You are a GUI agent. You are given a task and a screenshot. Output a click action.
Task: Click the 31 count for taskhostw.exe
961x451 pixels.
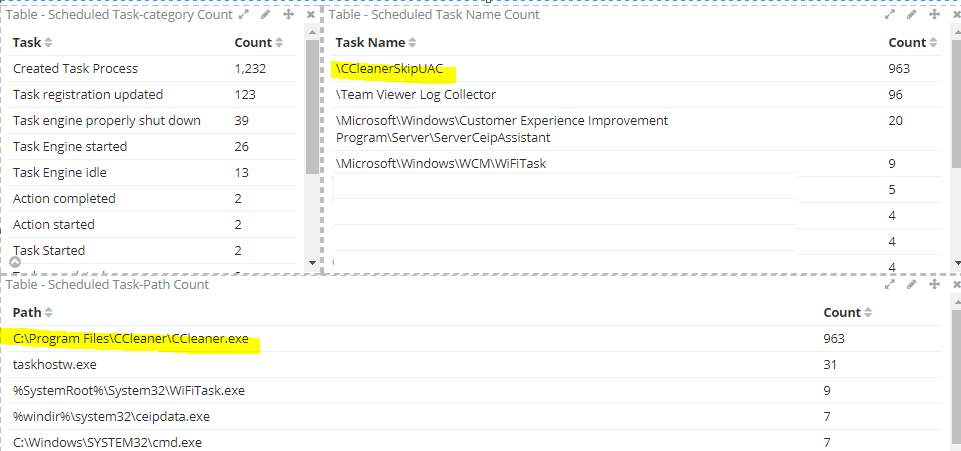pos(830,365)
